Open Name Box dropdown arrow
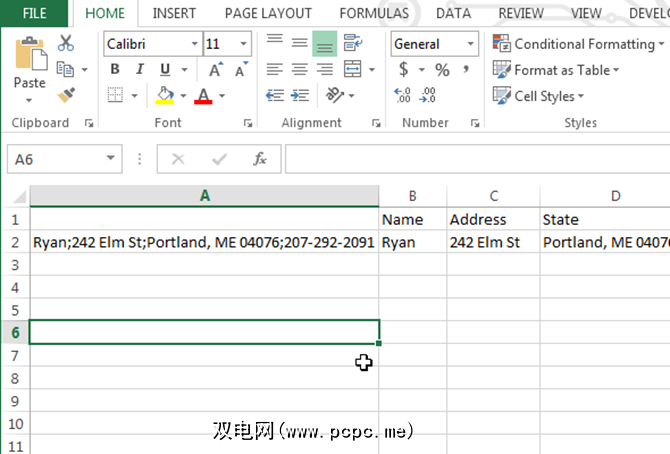The height and width of the screenshot is (454, 670). click(111, 158)
